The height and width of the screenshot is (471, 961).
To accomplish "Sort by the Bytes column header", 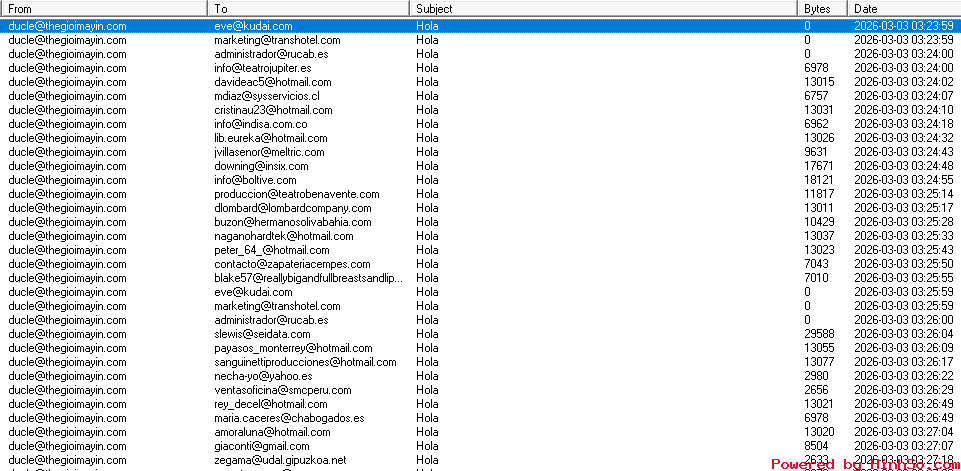I will (823, 9).
